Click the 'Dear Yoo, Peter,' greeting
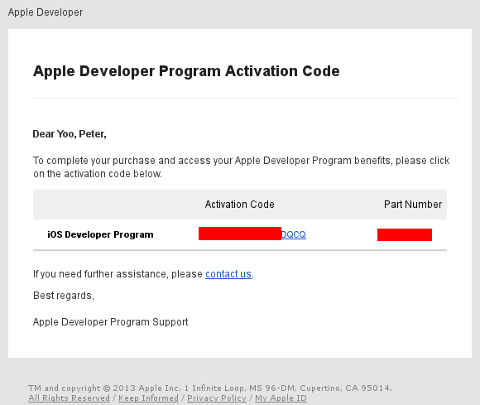The width and height of the screenshot is (480, 405). coord(69,134)
